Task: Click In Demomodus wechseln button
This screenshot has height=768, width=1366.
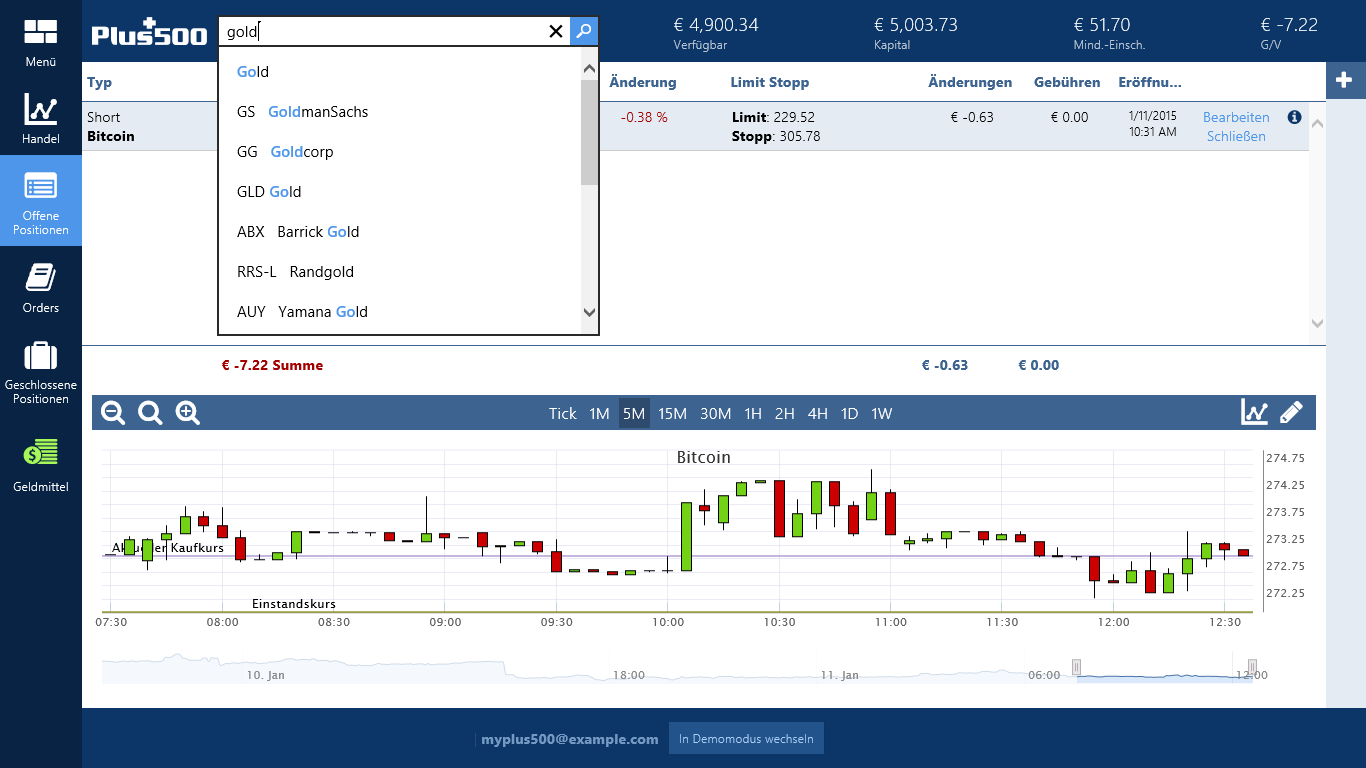Action: click(x=746, y=739)
